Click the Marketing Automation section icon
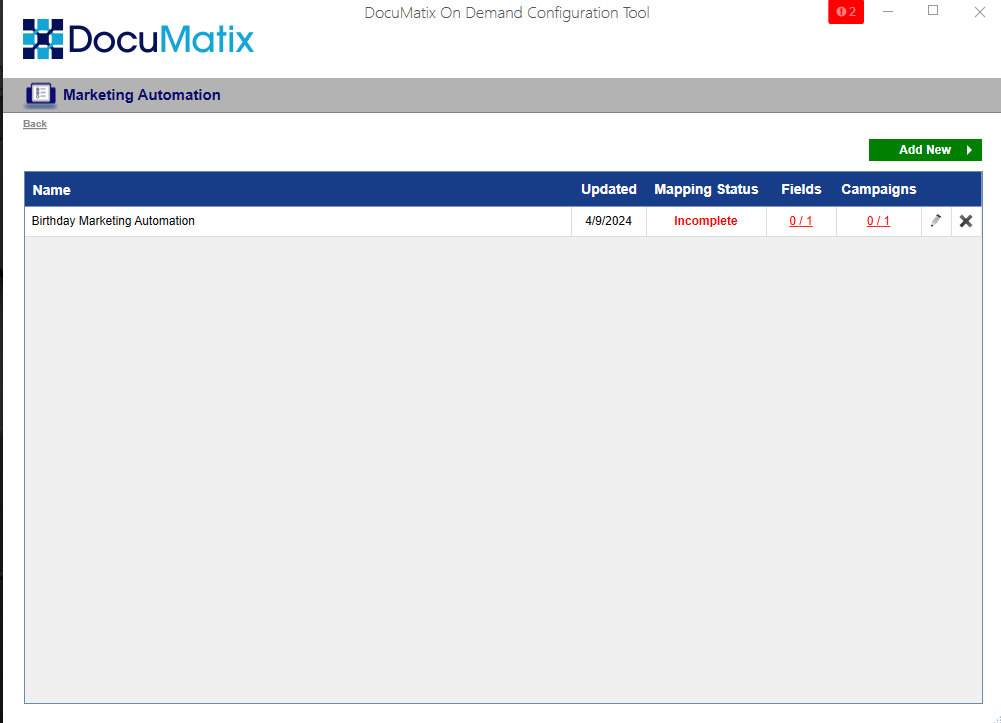Screen dimensions: 1001x723 point(41,94)
